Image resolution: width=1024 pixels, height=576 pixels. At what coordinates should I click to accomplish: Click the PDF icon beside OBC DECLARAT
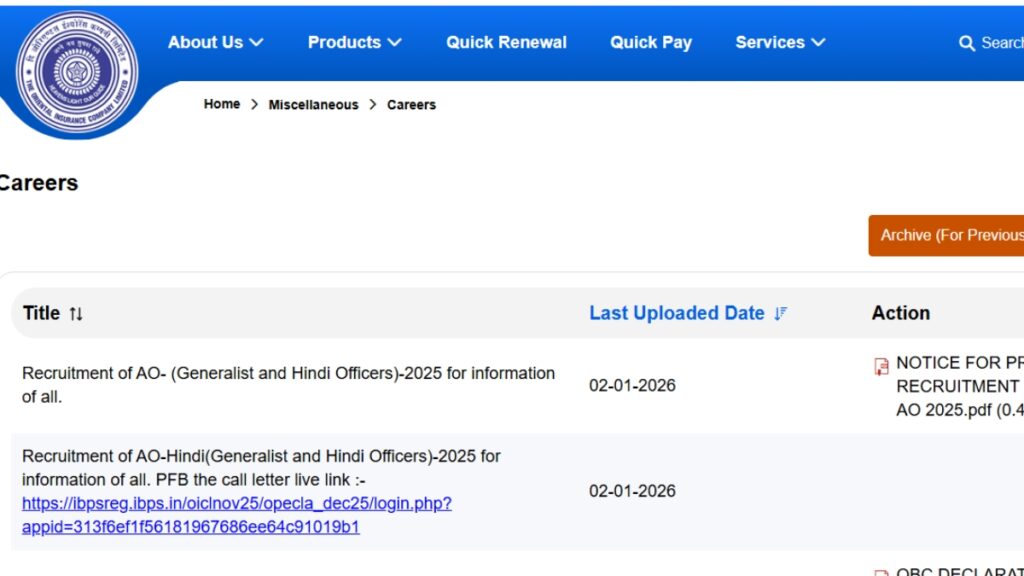pyautogui.click(x=881, y=573)
